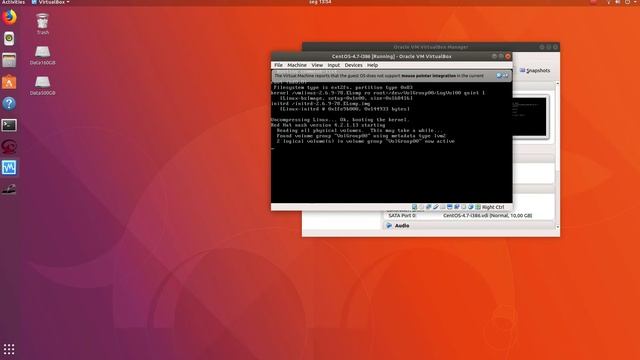Click the red swirl dock icon

coord(9,147)
